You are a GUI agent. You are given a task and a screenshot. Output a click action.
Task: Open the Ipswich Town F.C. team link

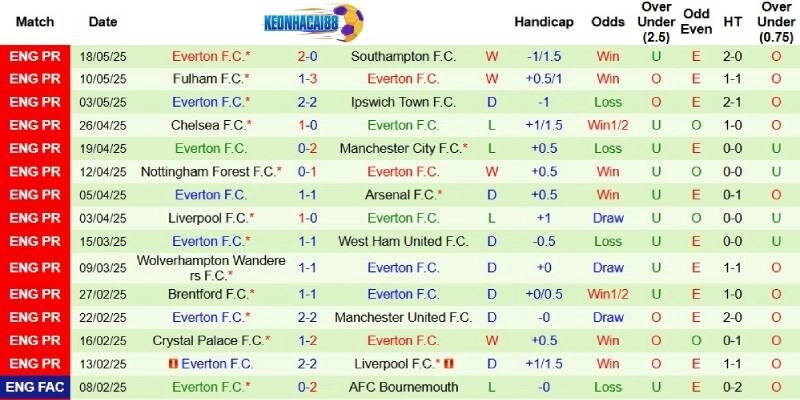[x=403, y=102]
